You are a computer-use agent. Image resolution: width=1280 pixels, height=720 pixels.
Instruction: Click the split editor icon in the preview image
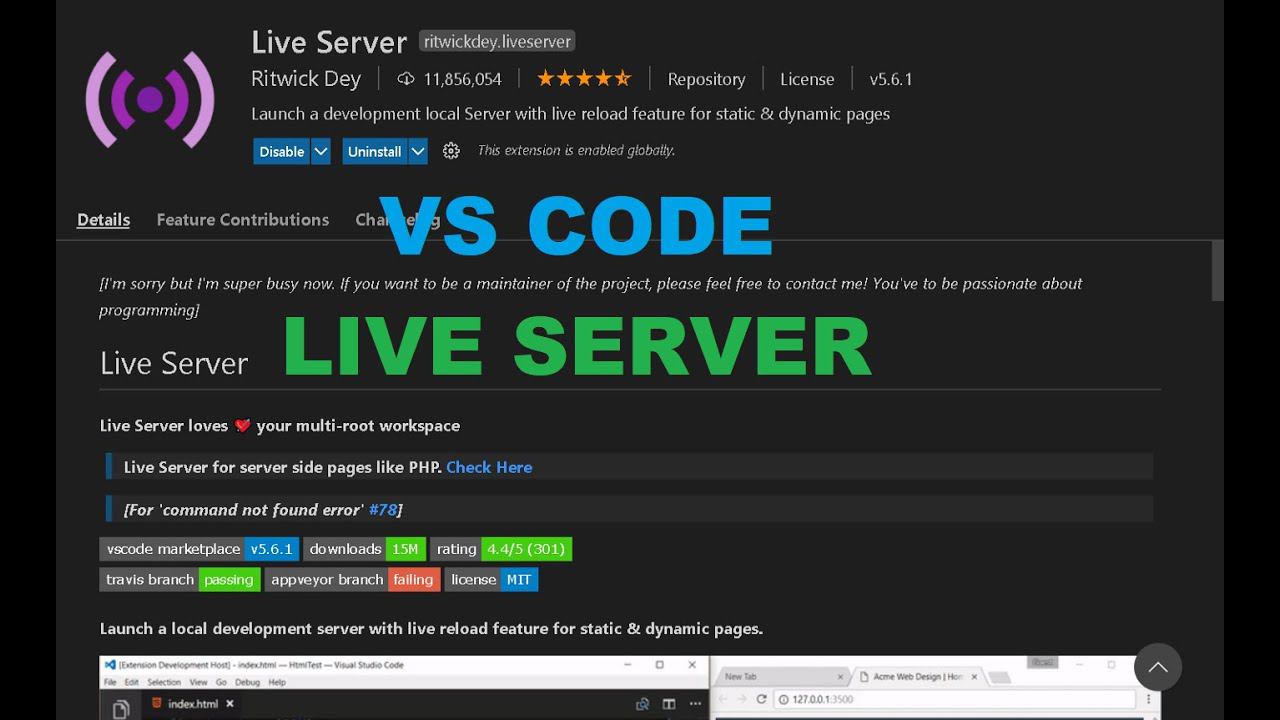point(669,704)
